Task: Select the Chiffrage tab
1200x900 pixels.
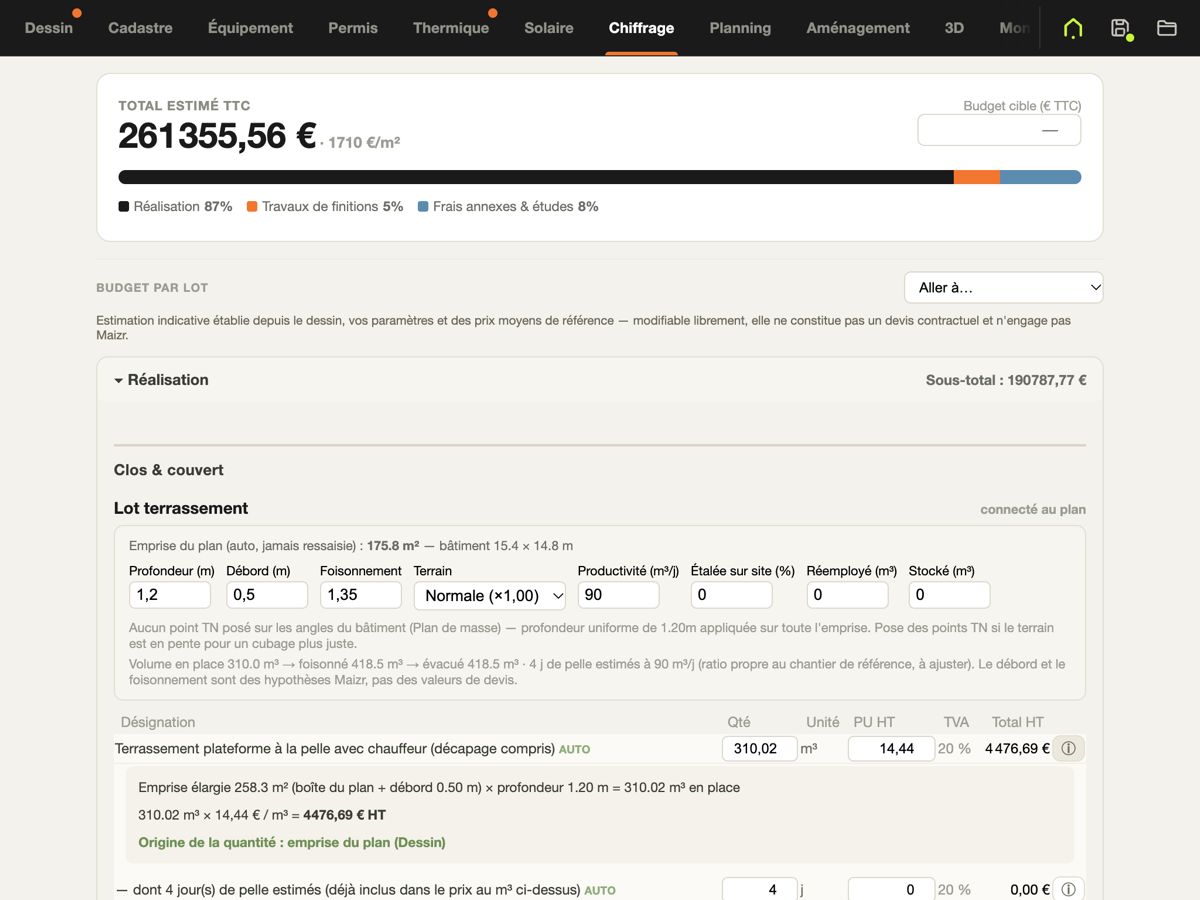Action: pyautogui.click(x=641, y=28)
